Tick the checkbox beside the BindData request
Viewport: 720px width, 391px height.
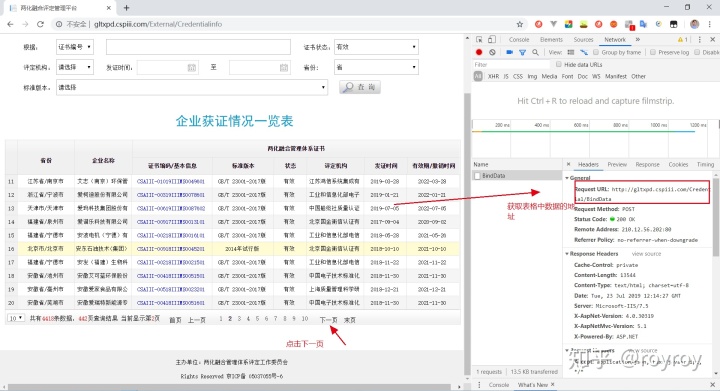478,176
